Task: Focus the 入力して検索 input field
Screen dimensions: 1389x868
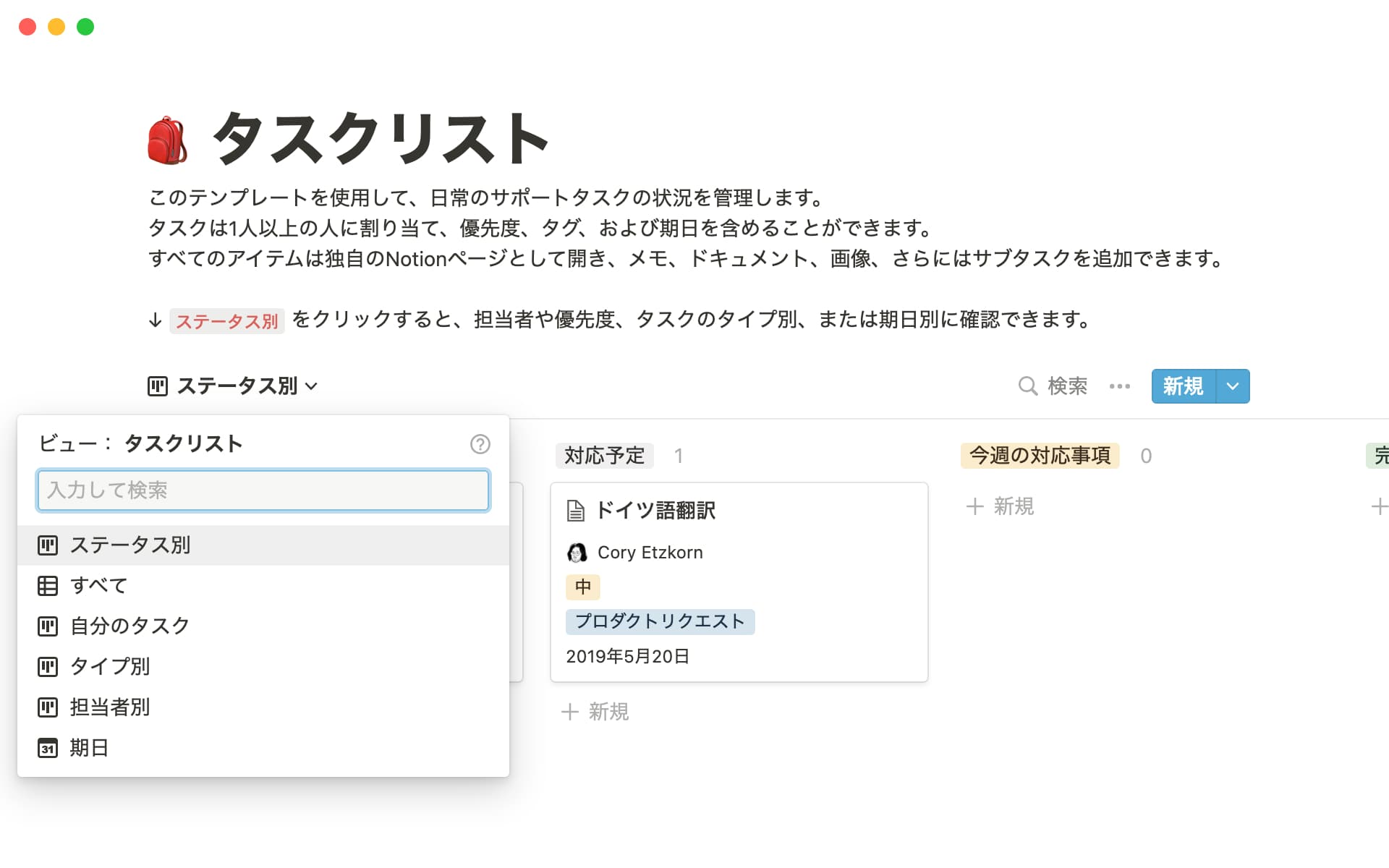Action: click(263, 490)
